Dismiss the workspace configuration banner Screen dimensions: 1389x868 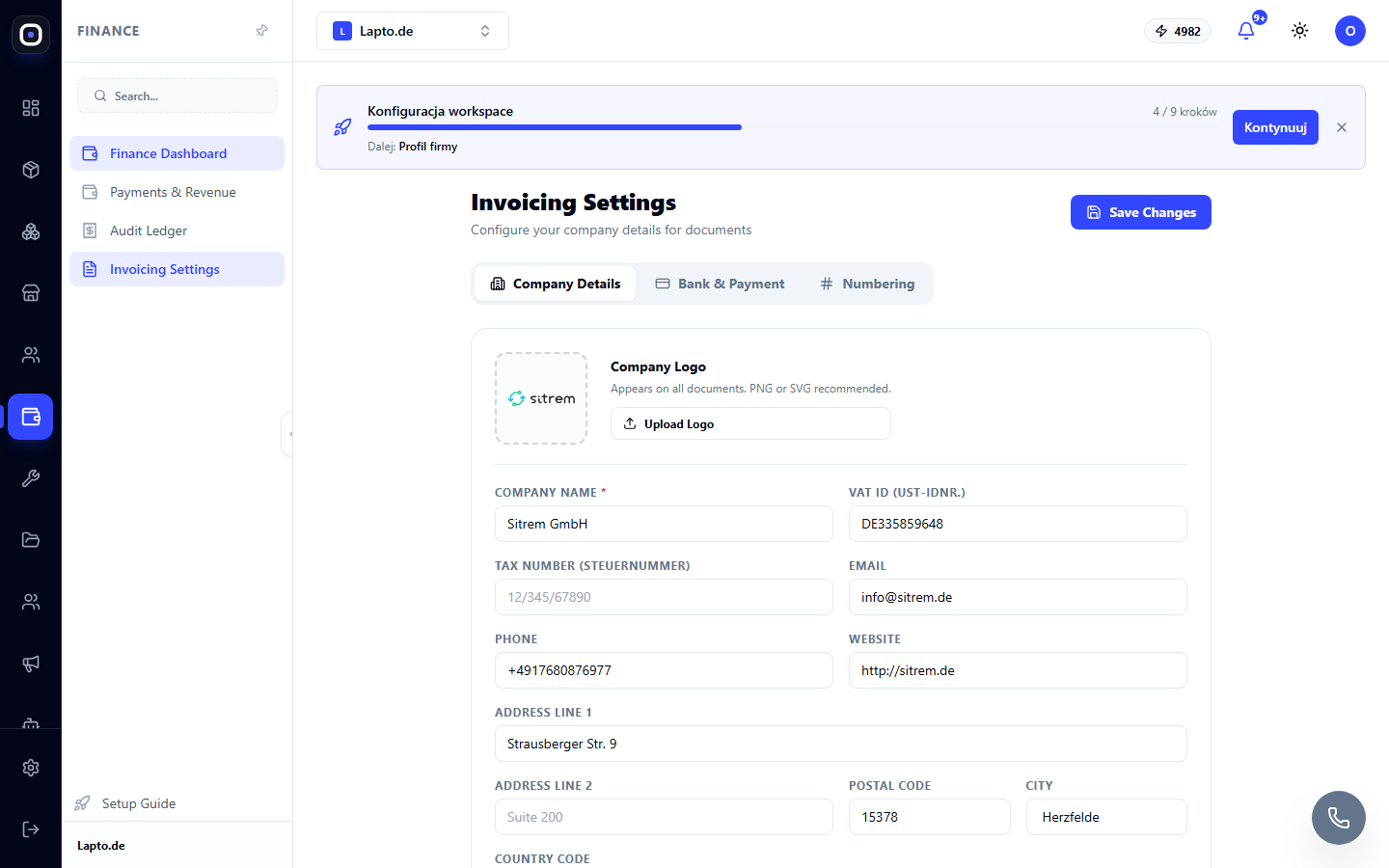pos(1342,127)
